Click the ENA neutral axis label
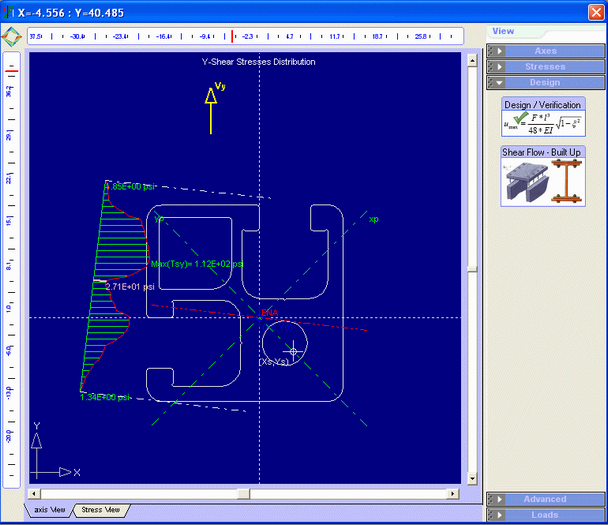 pos(269,313)
